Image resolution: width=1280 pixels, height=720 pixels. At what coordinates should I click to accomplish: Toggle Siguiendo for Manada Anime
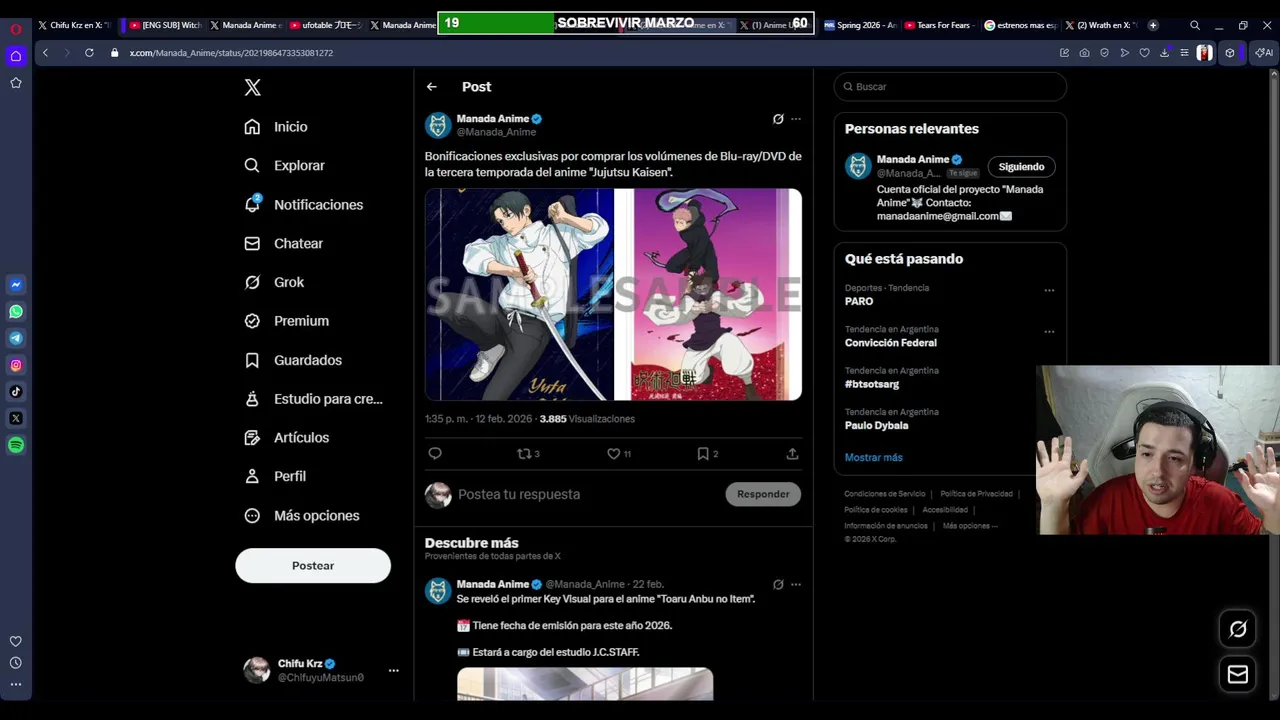coord(1021,167)
